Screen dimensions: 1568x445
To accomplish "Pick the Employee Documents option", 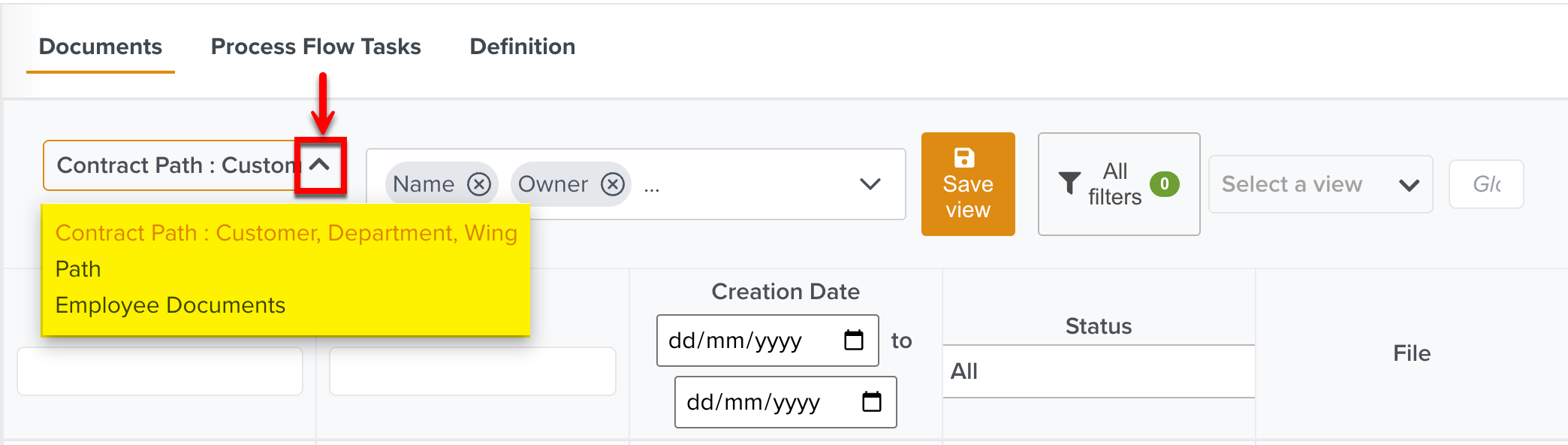I will [170, 305].
